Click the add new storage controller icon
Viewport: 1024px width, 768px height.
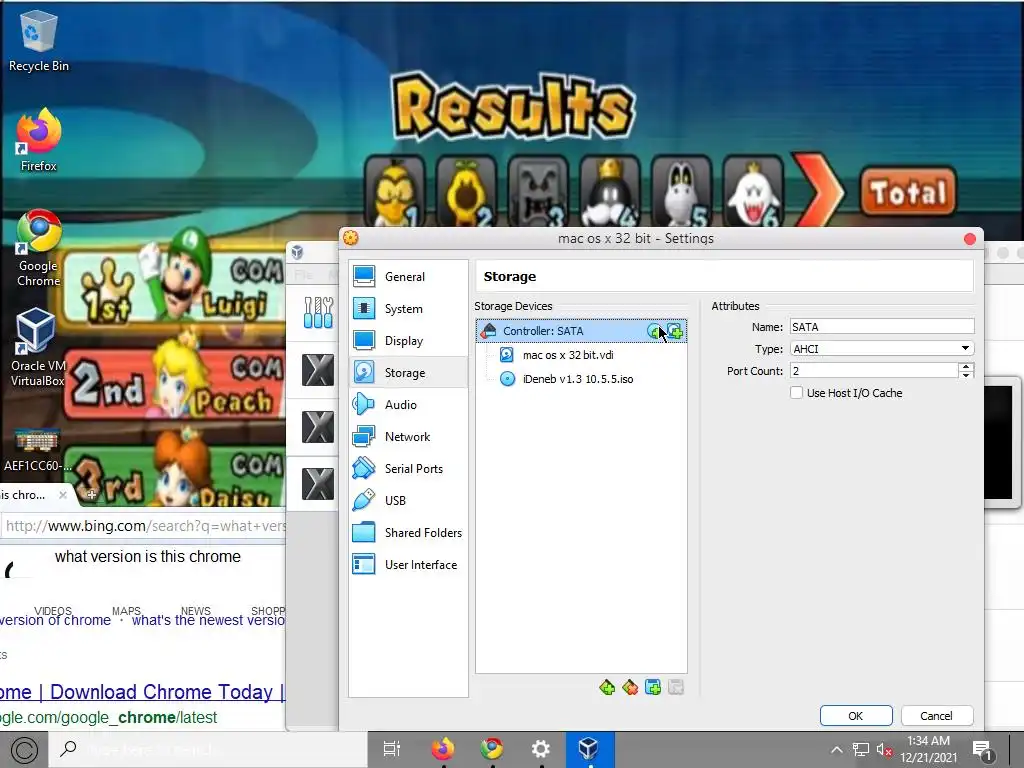[607, 687]
